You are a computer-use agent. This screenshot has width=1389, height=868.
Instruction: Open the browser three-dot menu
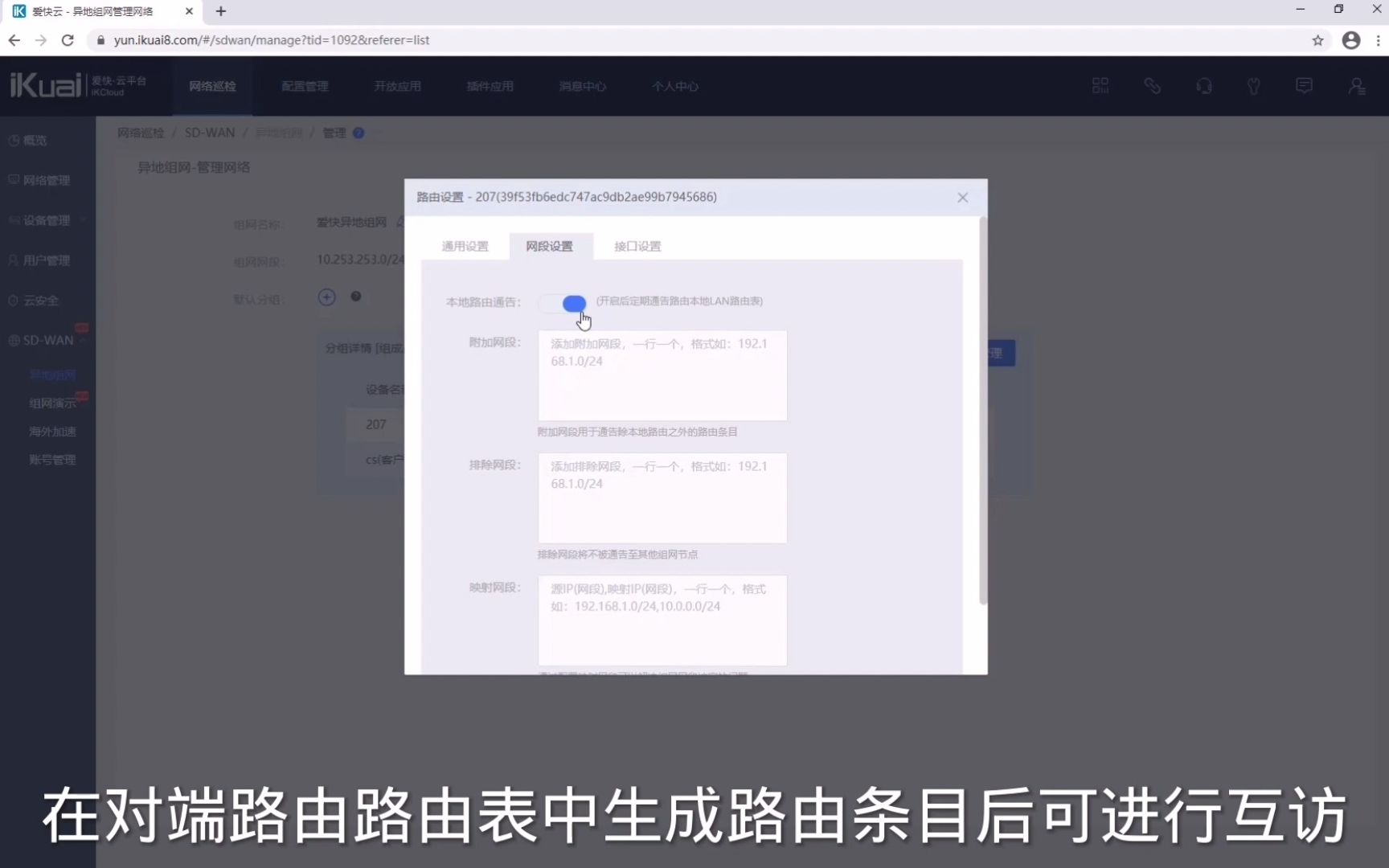(1378, 40)
